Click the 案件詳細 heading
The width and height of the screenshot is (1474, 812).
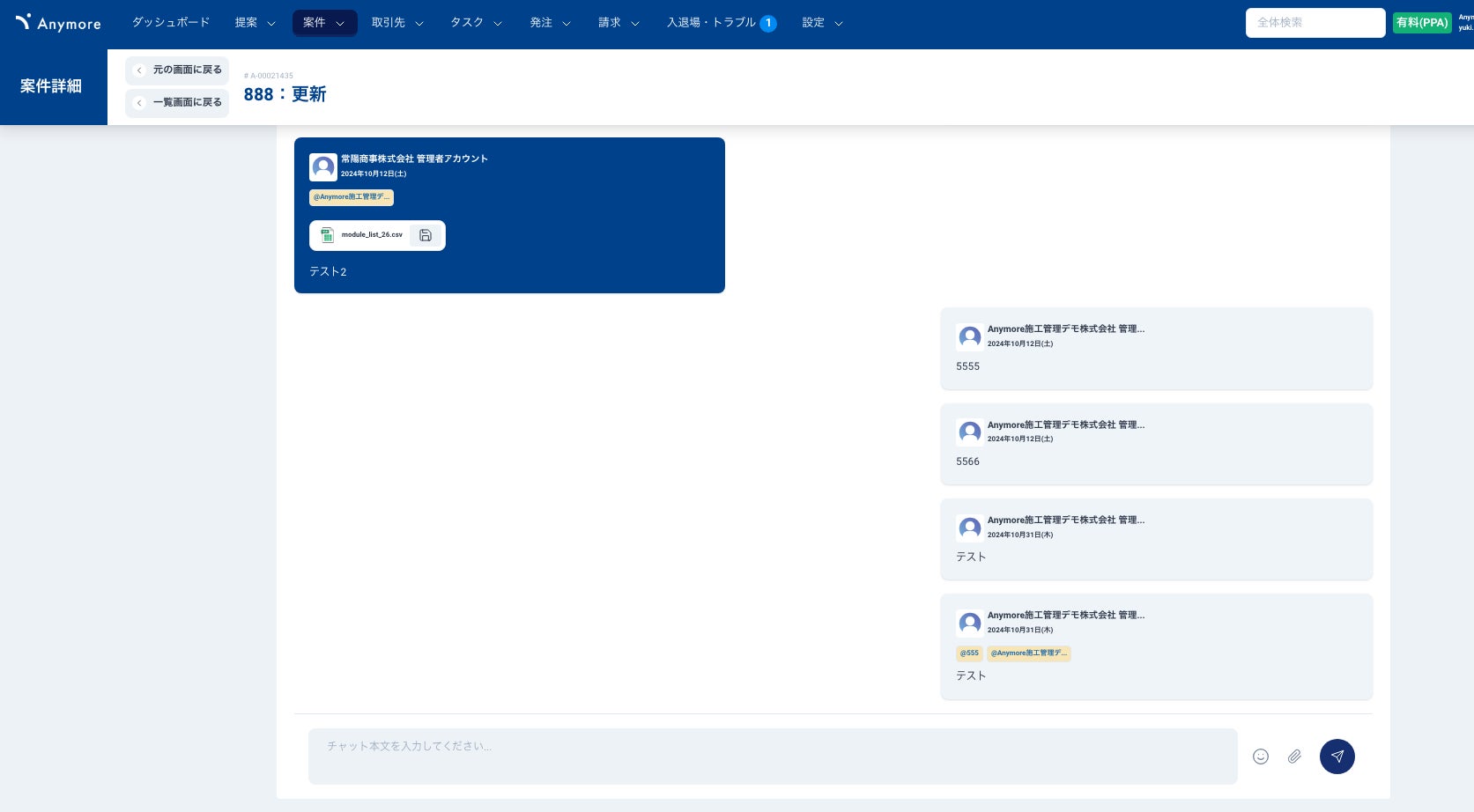click(51, 86)
